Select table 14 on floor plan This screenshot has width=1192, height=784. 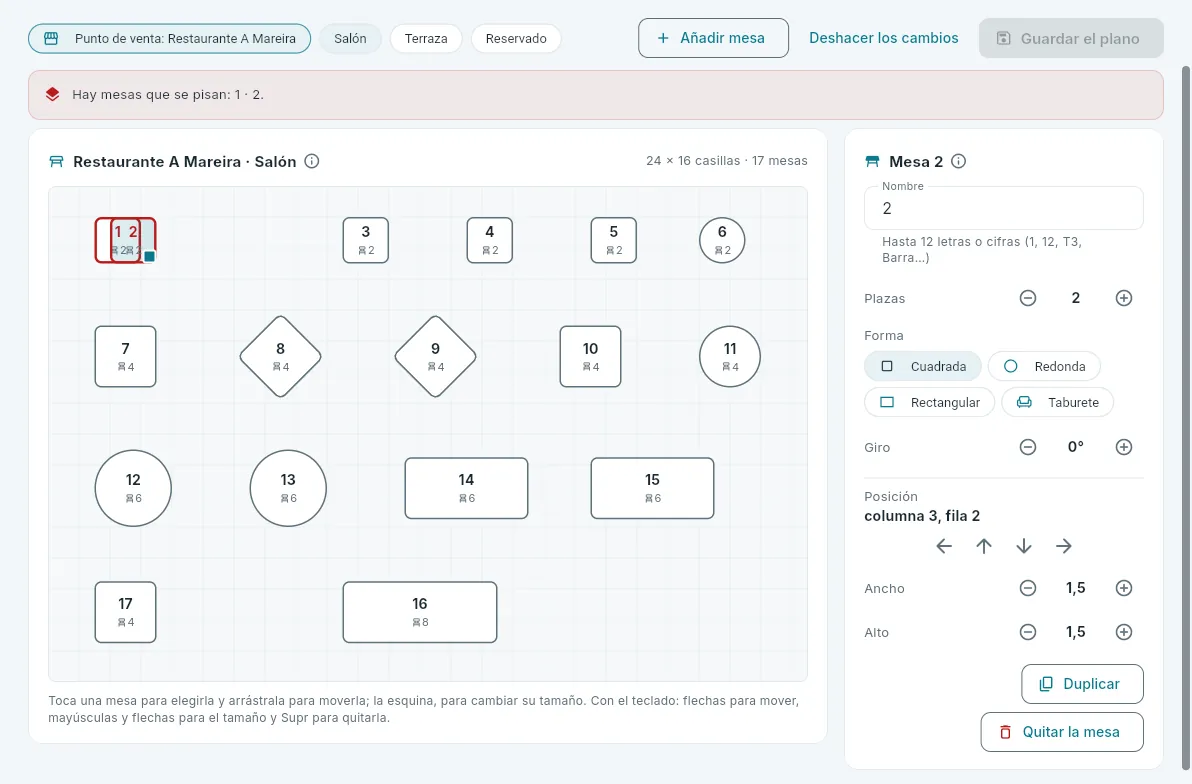click(466, 488)
